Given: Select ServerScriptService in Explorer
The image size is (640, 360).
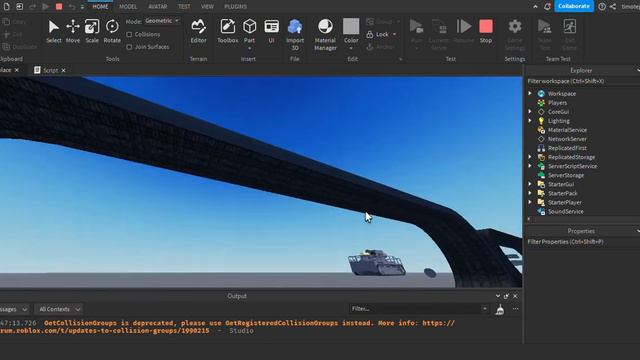Looking at the screenshot, I should 572,166.
